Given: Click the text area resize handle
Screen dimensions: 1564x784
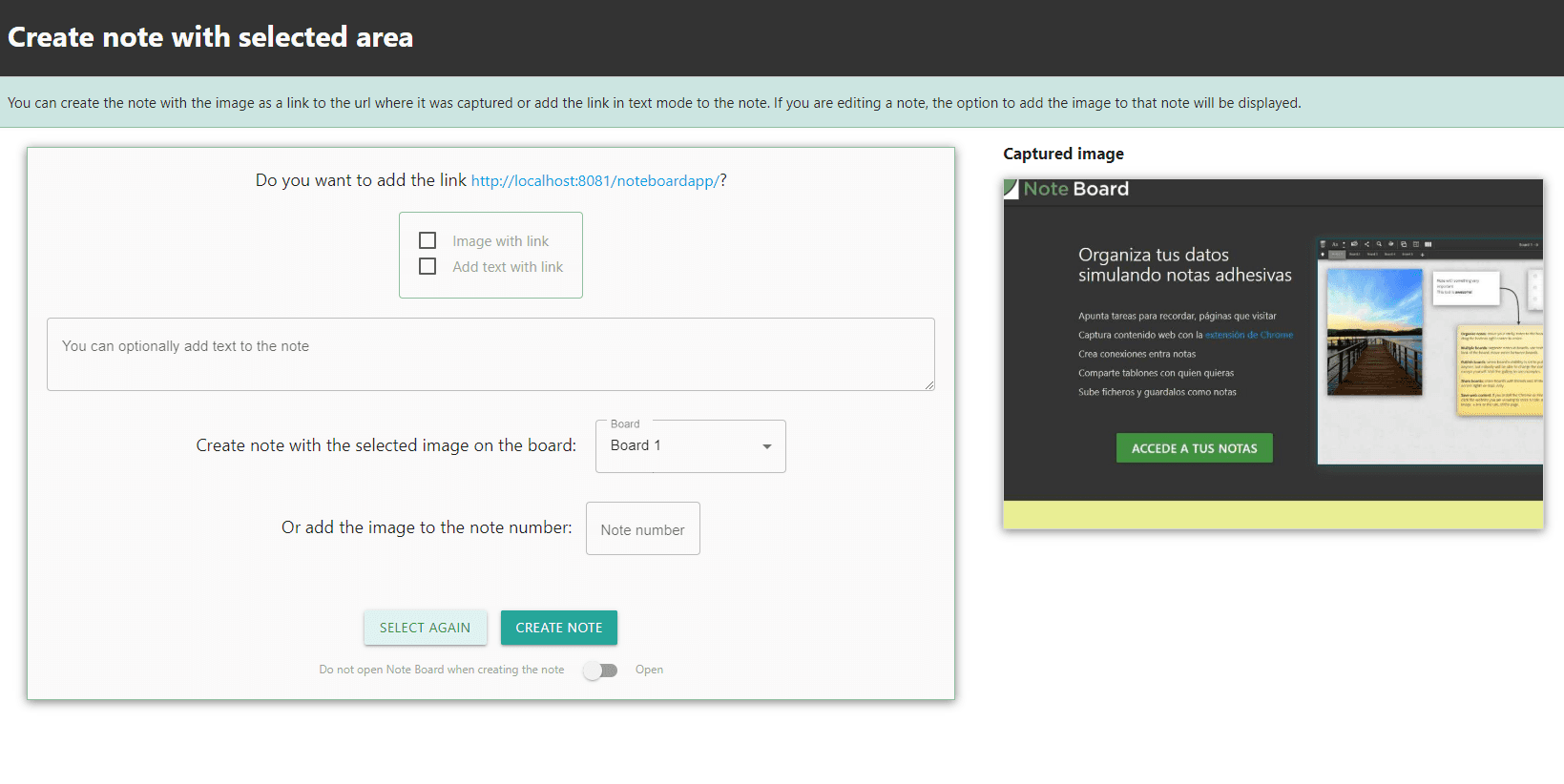Looking at the screenshot, I should coord(928,384).
